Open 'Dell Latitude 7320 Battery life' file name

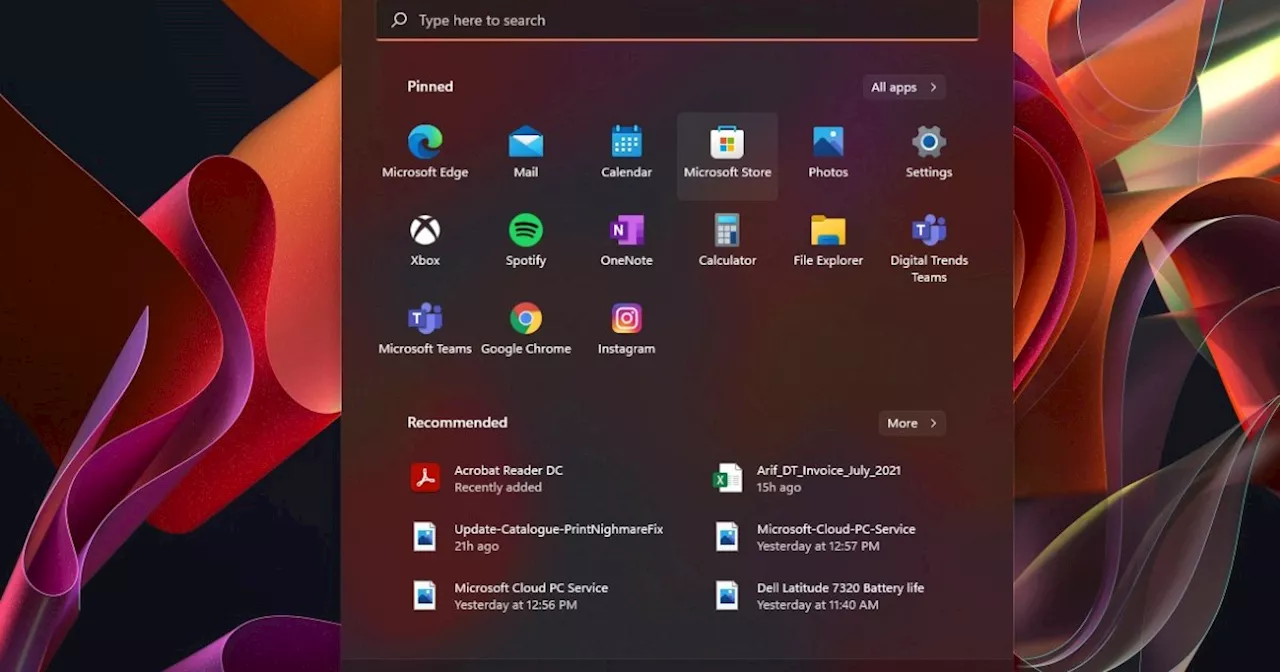coord(840,588)
